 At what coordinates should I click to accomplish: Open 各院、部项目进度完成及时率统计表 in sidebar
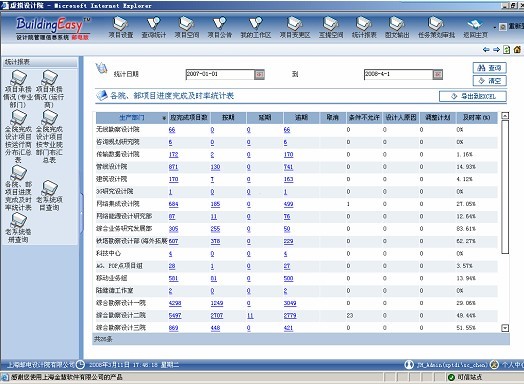[x=18, y=188]
